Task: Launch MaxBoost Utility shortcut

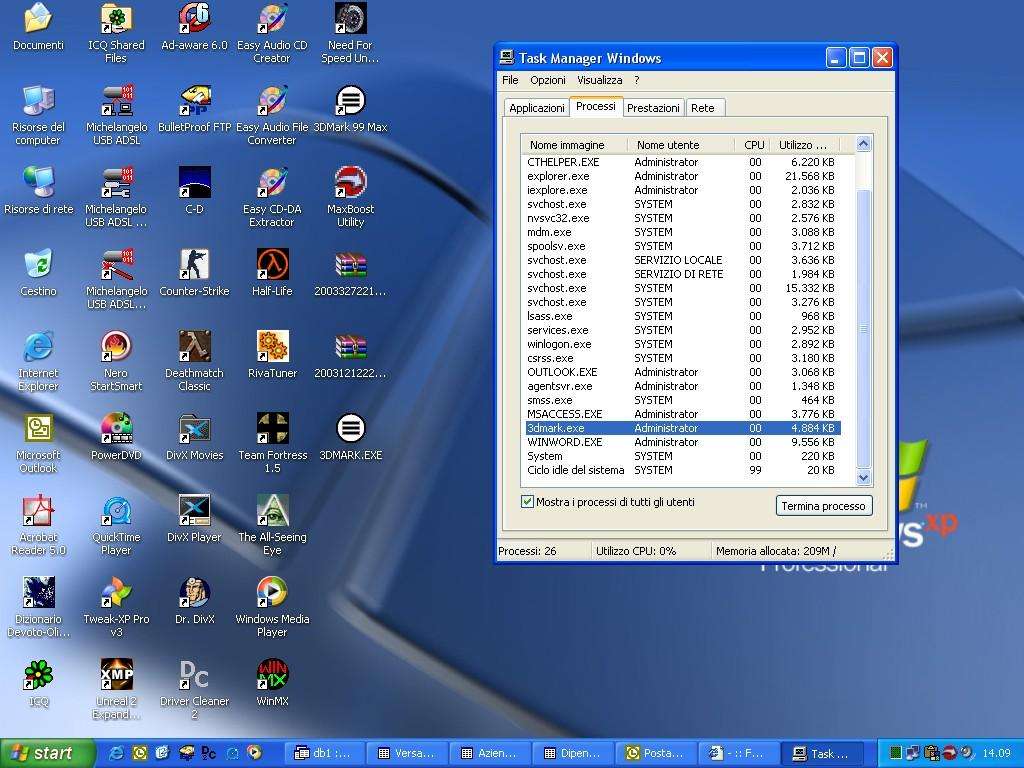Action: [x=350, y=197]
